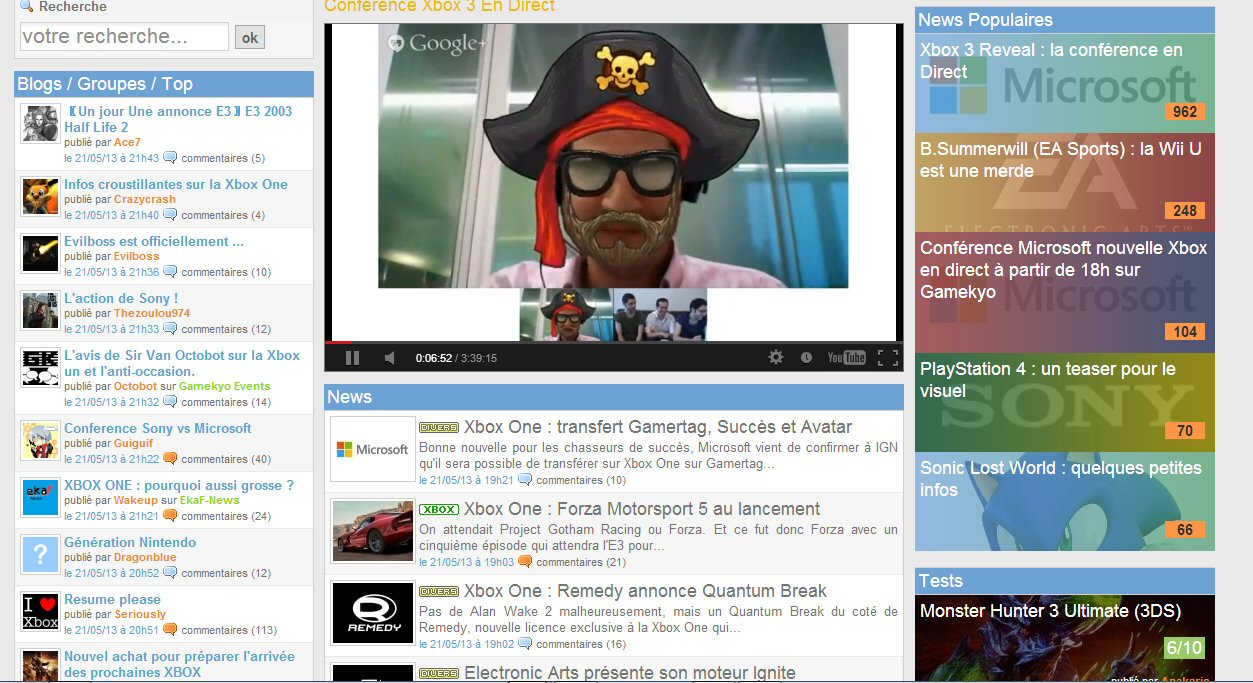Visit author Thezoulou974's profile
The image size is (1253, 683).
click(152, 313)
